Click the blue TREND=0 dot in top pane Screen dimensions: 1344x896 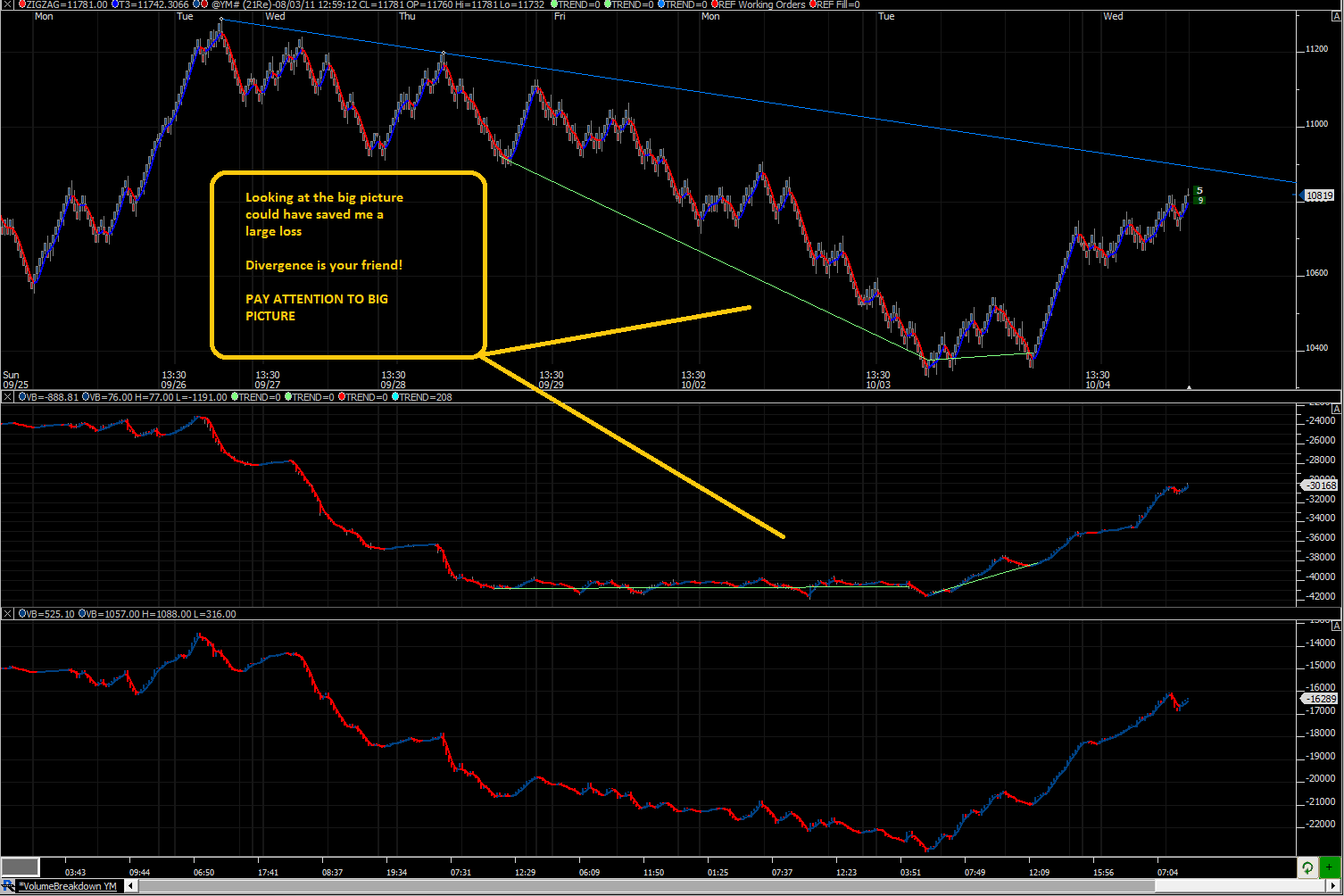pos(660,4)
